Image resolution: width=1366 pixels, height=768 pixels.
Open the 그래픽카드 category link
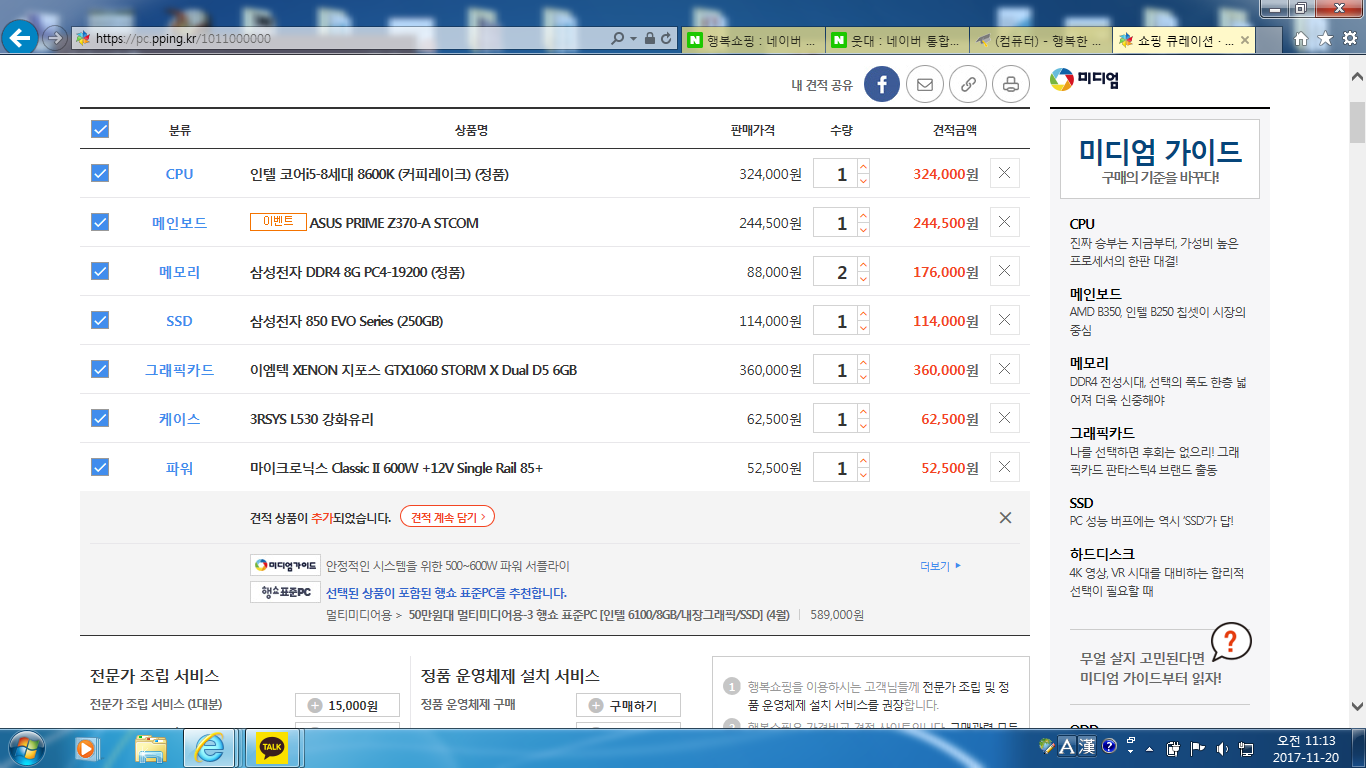point(179,370)
